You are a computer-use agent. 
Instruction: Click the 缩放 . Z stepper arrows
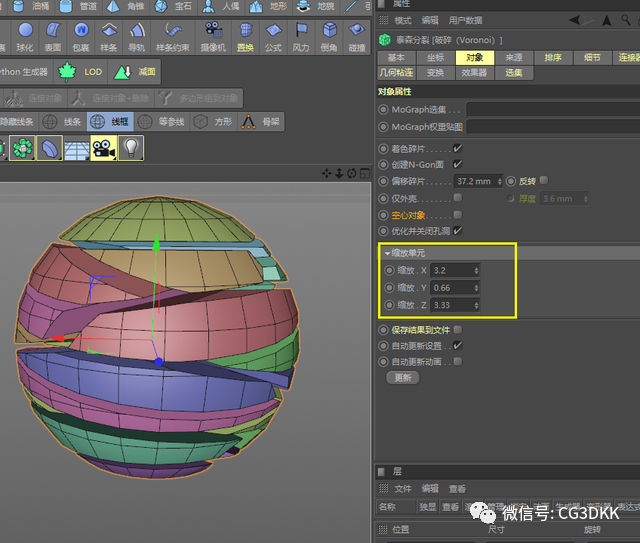(x=476, y=305)
